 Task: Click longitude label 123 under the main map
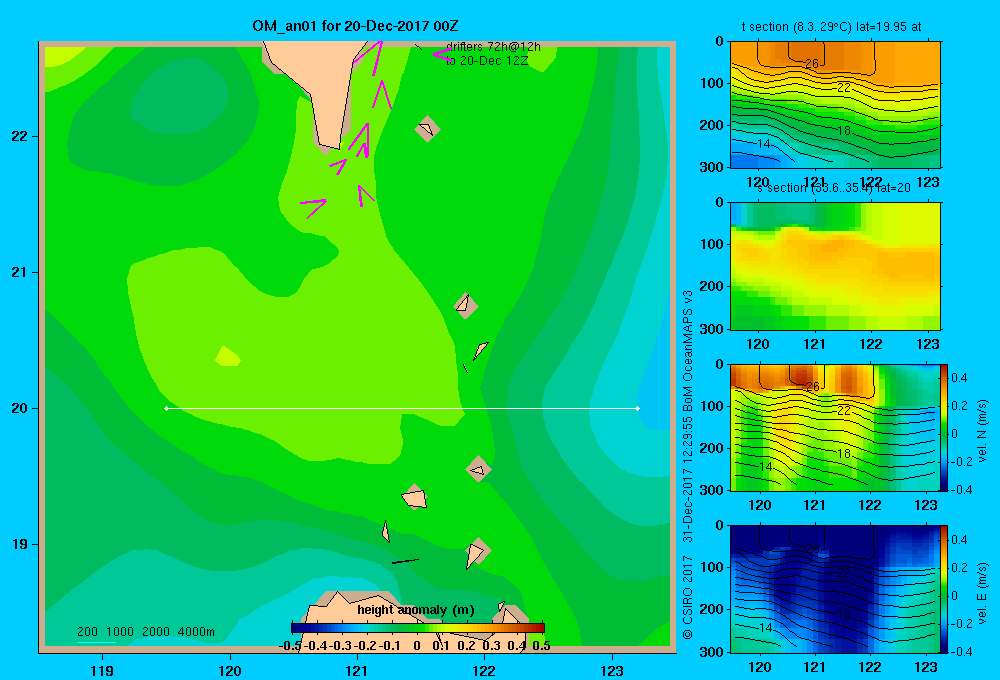click(612, 670)
